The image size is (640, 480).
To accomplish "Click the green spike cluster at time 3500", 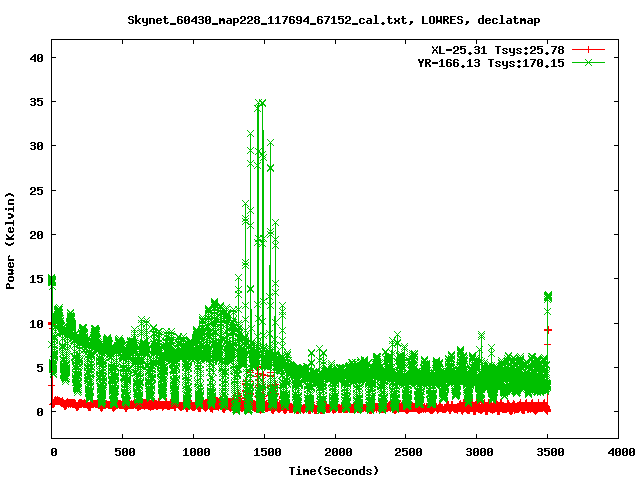I will point(548,296).
